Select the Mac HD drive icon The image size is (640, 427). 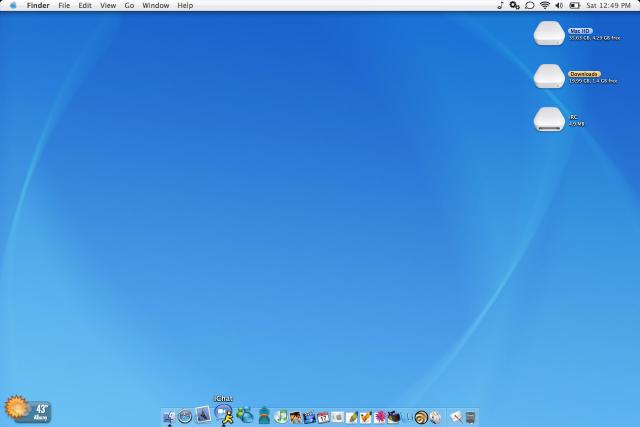tap(549, 33)
